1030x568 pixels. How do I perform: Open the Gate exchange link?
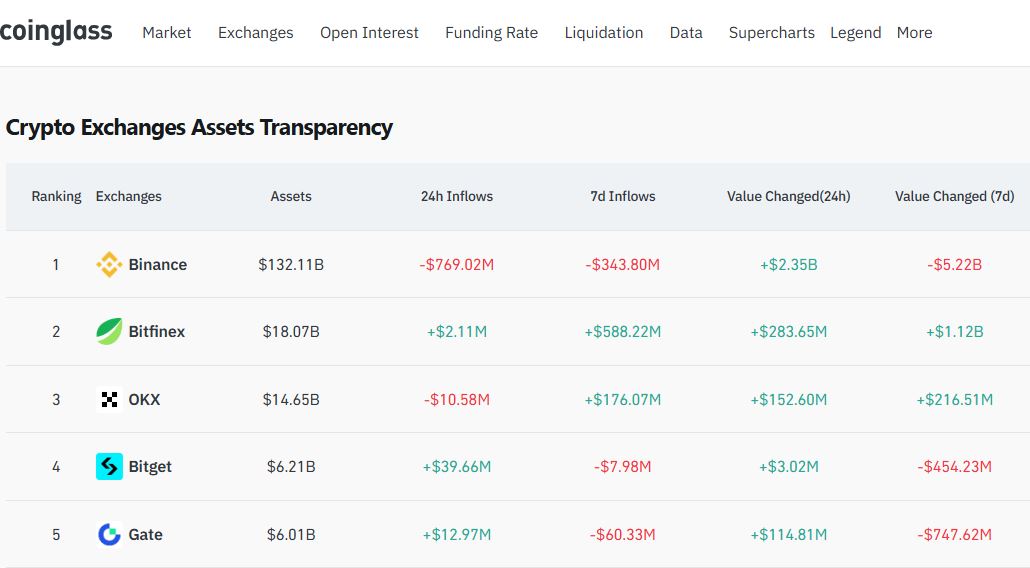click(x=145, y=535)
